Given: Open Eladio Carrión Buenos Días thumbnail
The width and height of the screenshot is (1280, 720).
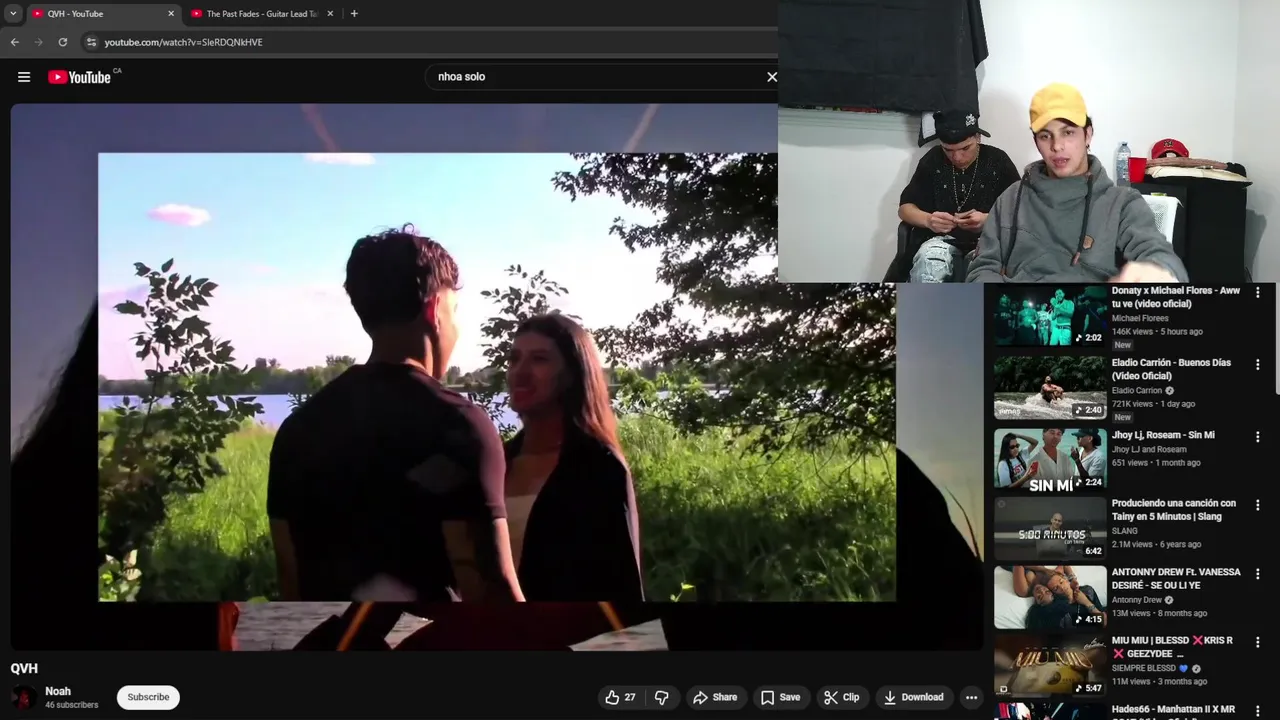Looking at the screenshot, I should pos(1050,388).
